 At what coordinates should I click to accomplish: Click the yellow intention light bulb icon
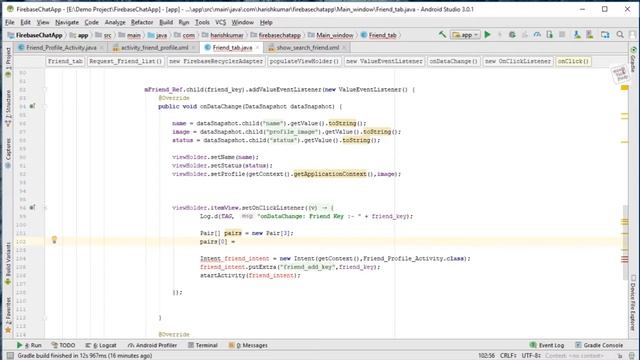pos(54,240)
